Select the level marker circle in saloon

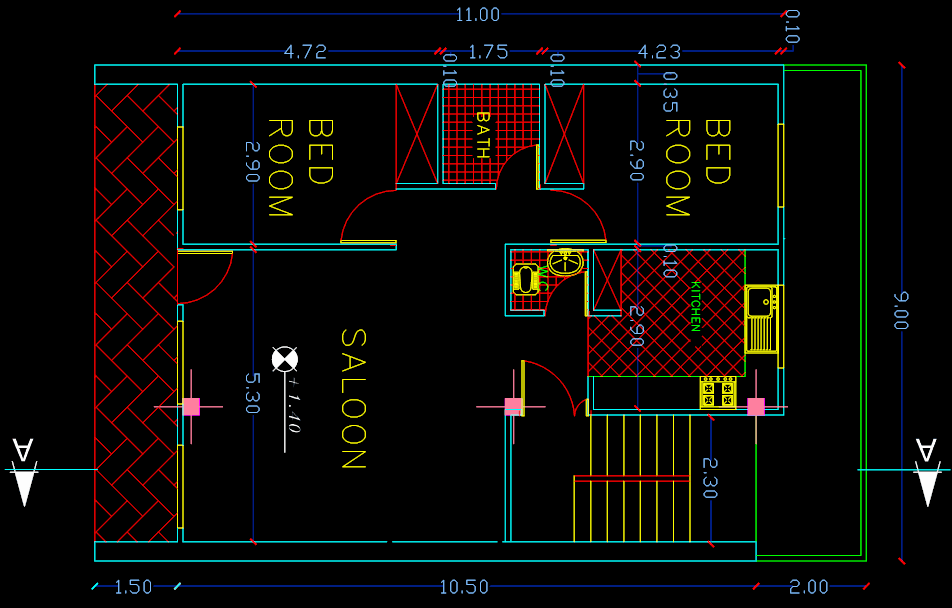click(x=285, y=359)
